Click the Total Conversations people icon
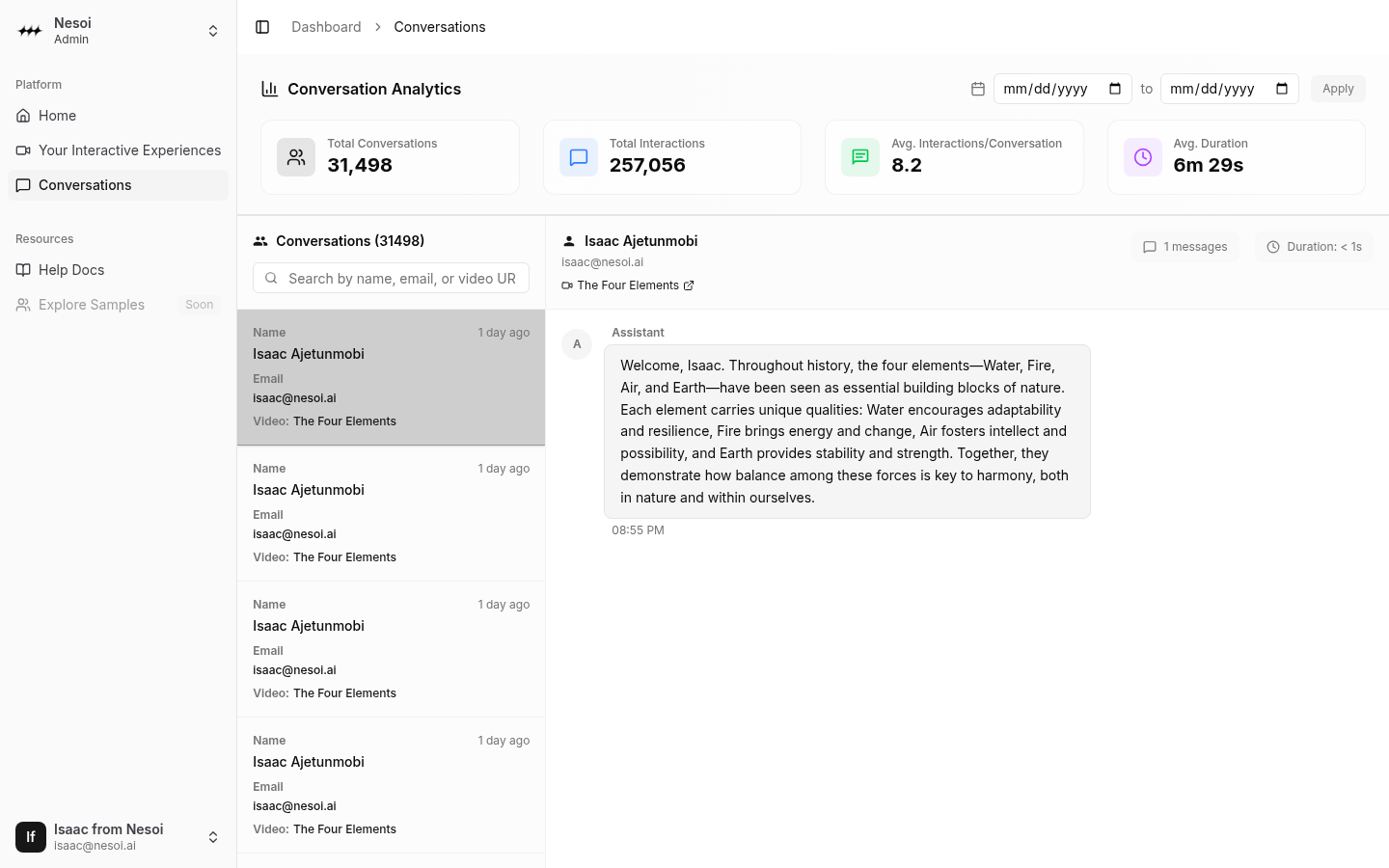The height and width of the screenshot is (868, 1389). click(x=296, y=157)
